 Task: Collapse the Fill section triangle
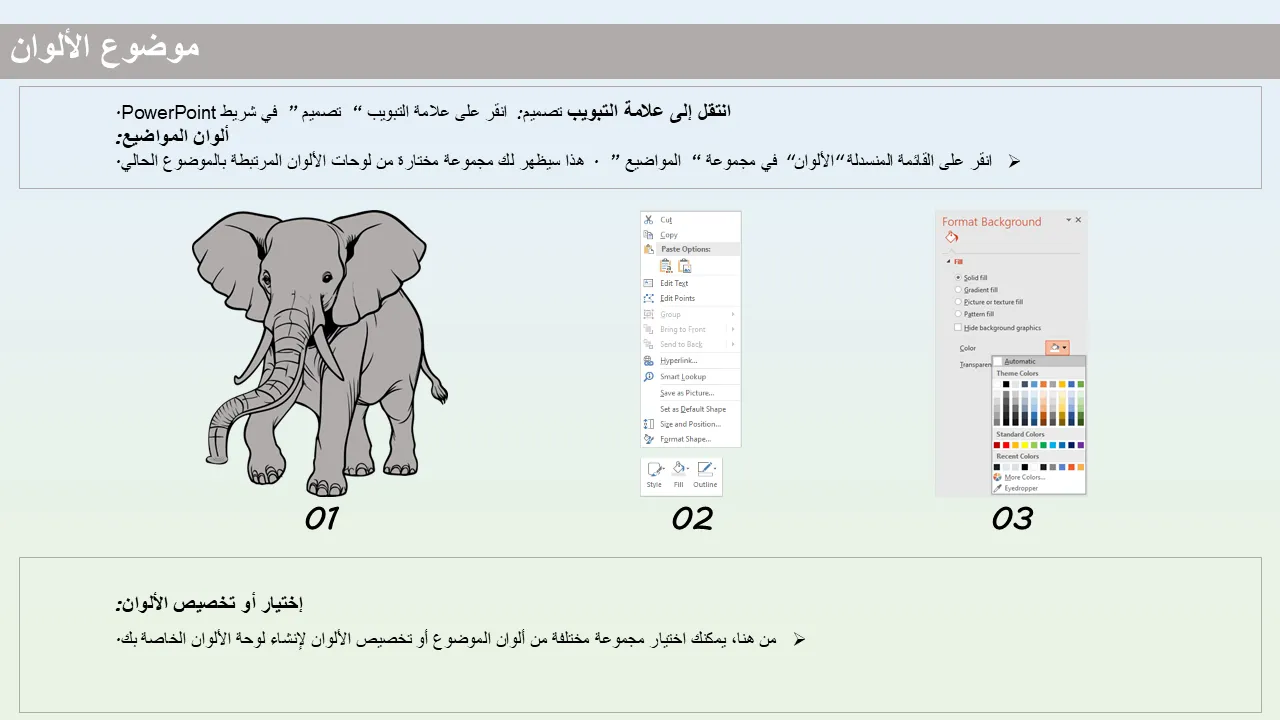pyautogui.click(x=948, y=262)
